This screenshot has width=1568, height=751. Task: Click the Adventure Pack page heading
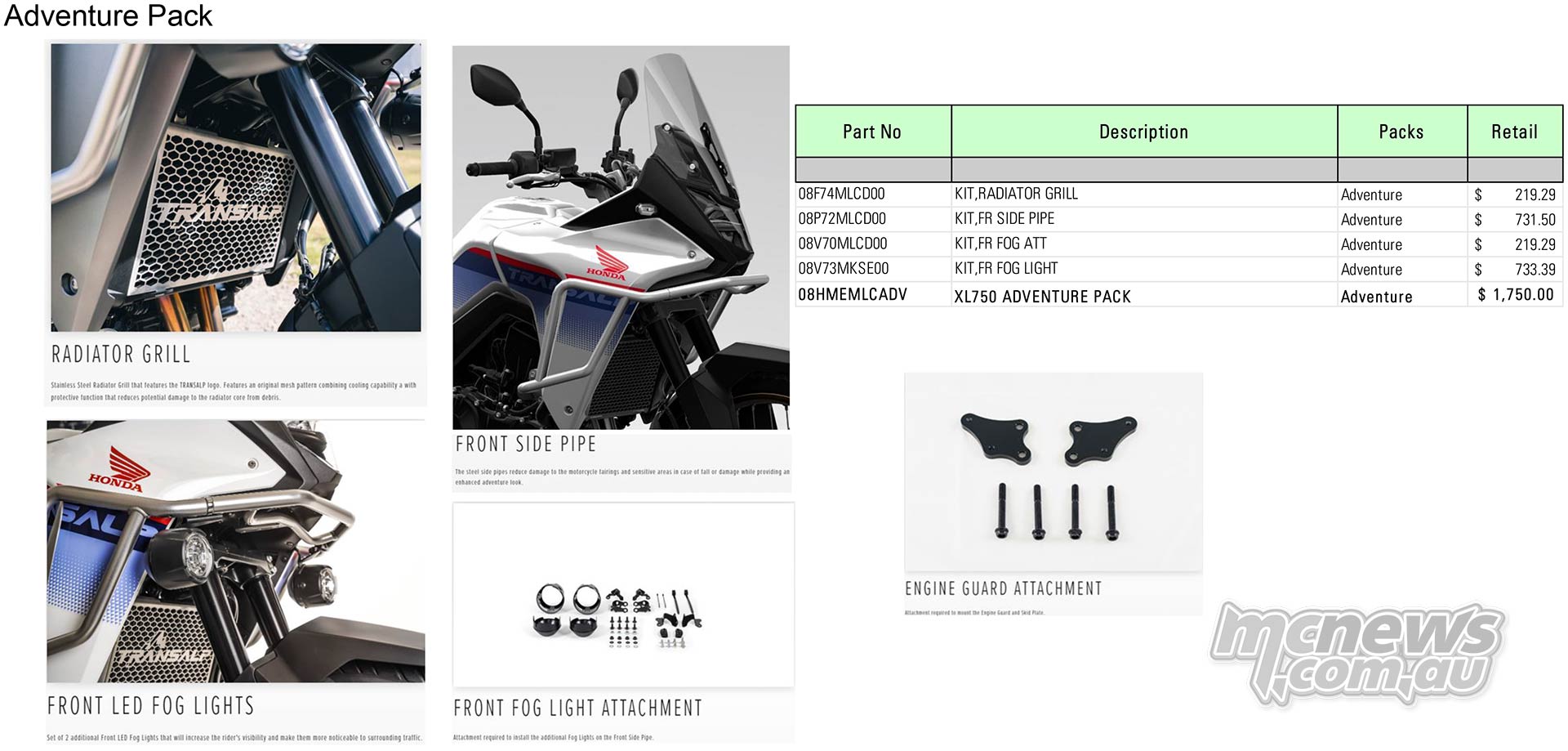[x=108, y=16]
